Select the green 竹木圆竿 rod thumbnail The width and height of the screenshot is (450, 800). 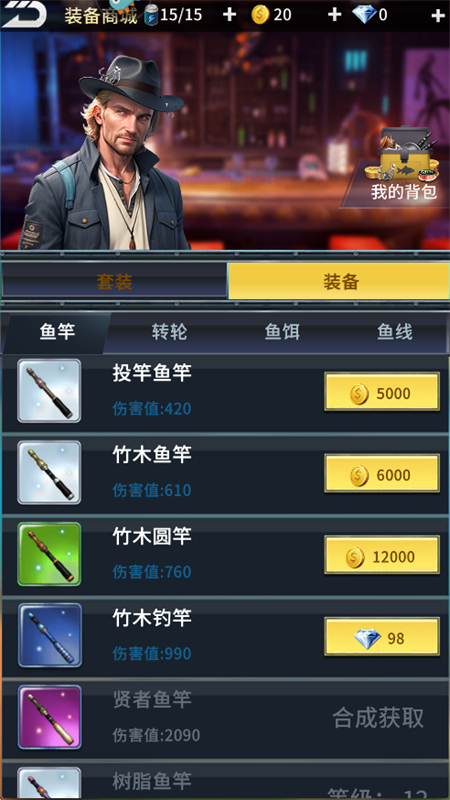49,554
